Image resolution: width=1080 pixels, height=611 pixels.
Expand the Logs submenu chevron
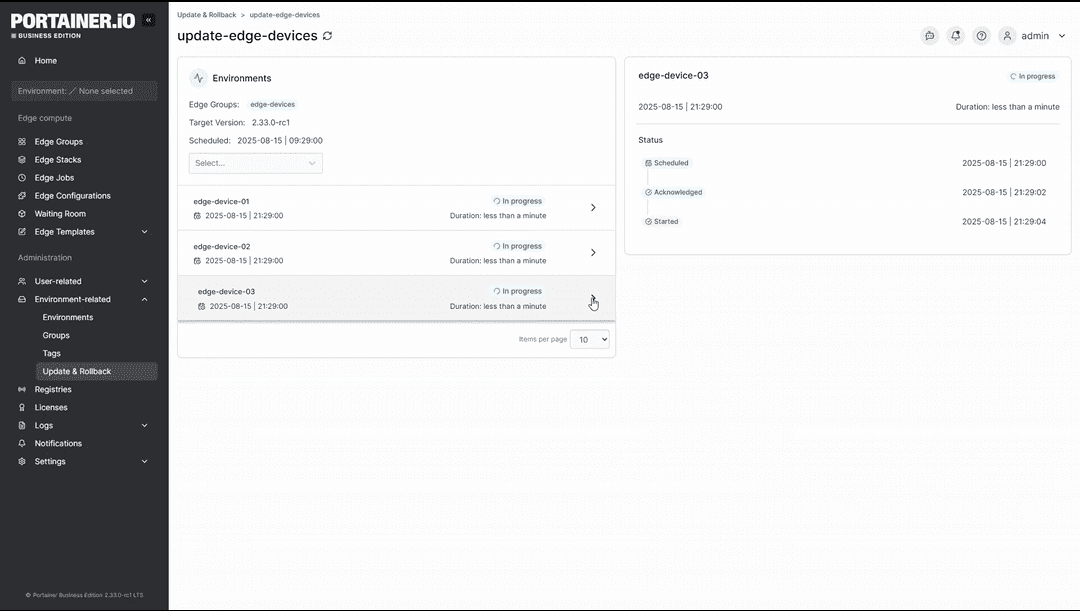point(145,426)
